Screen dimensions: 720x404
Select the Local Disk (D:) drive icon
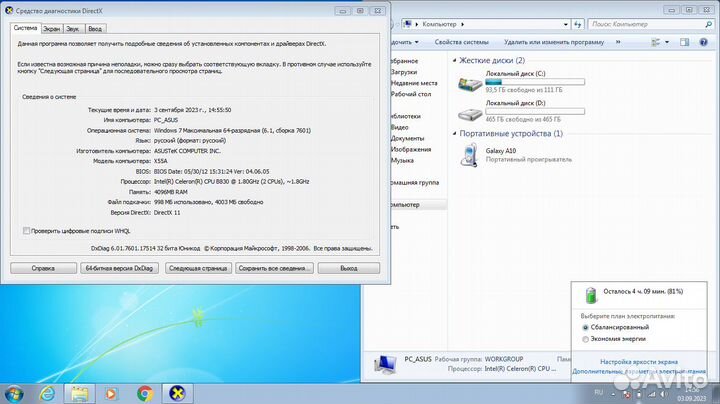coord(470,113)
